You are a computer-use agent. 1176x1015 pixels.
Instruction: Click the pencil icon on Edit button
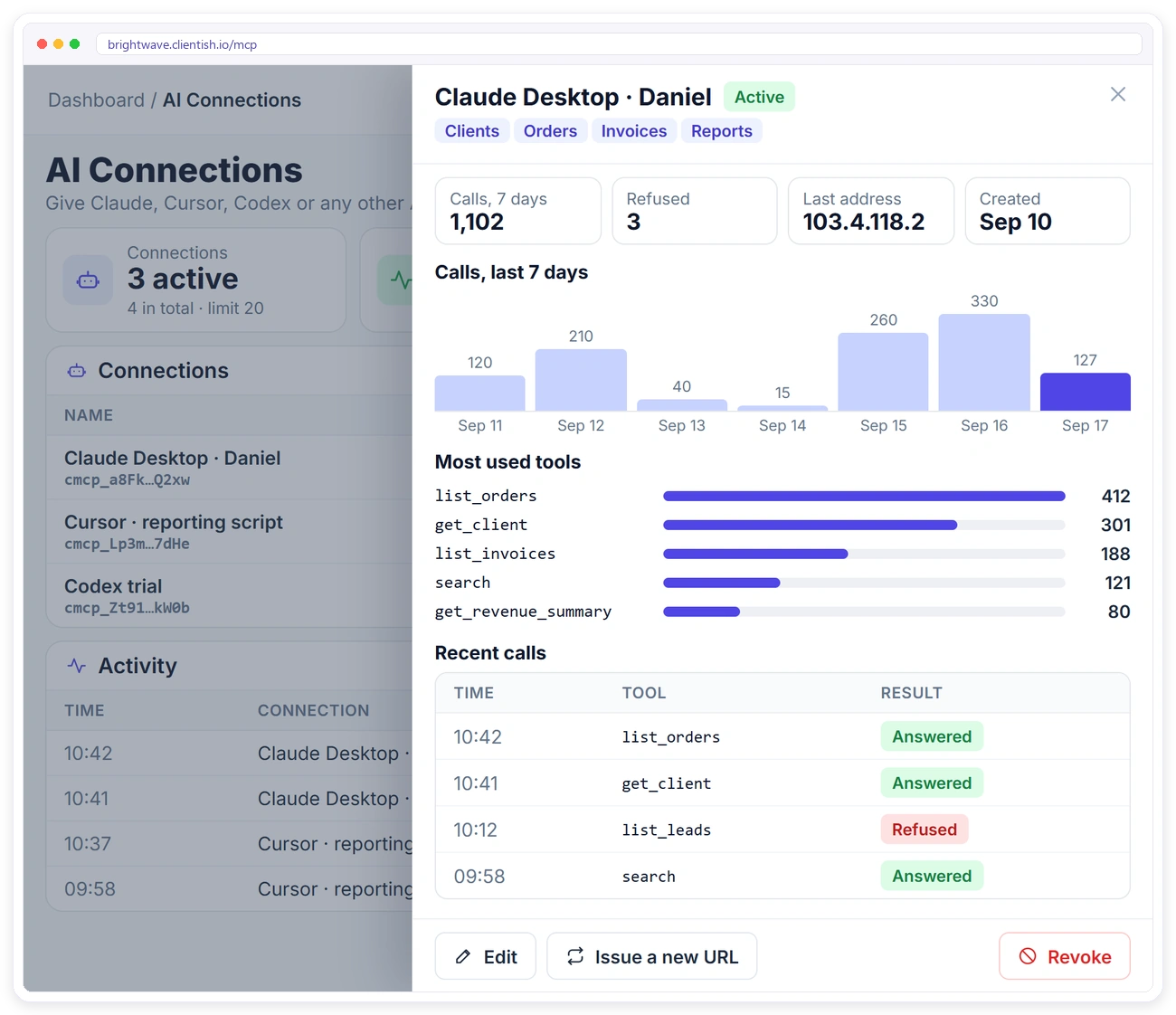tap(463, 956)
